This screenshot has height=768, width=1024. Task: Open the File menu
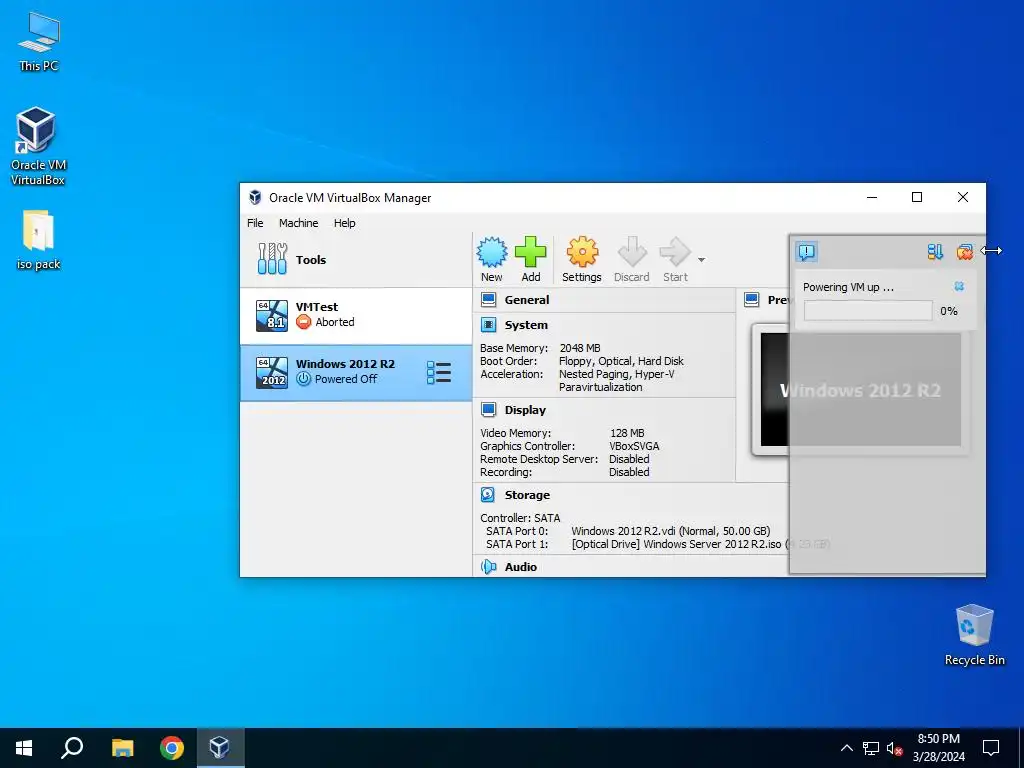(x=255, y=223)
